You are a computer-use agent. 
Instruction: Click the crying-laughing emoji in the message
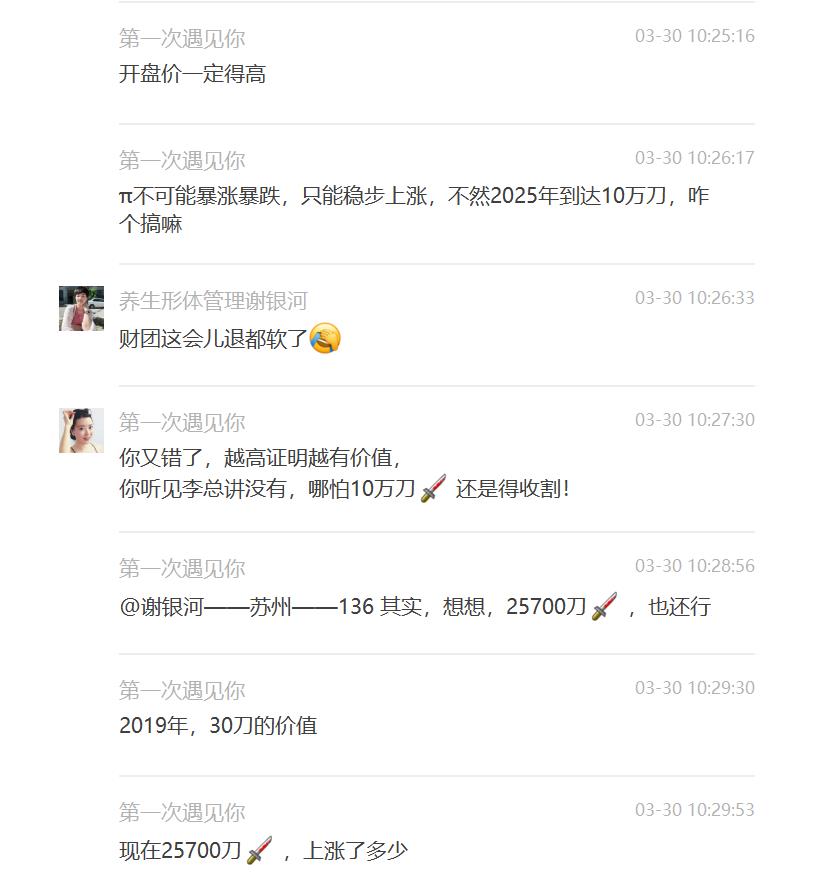click(x=325, y=338)
